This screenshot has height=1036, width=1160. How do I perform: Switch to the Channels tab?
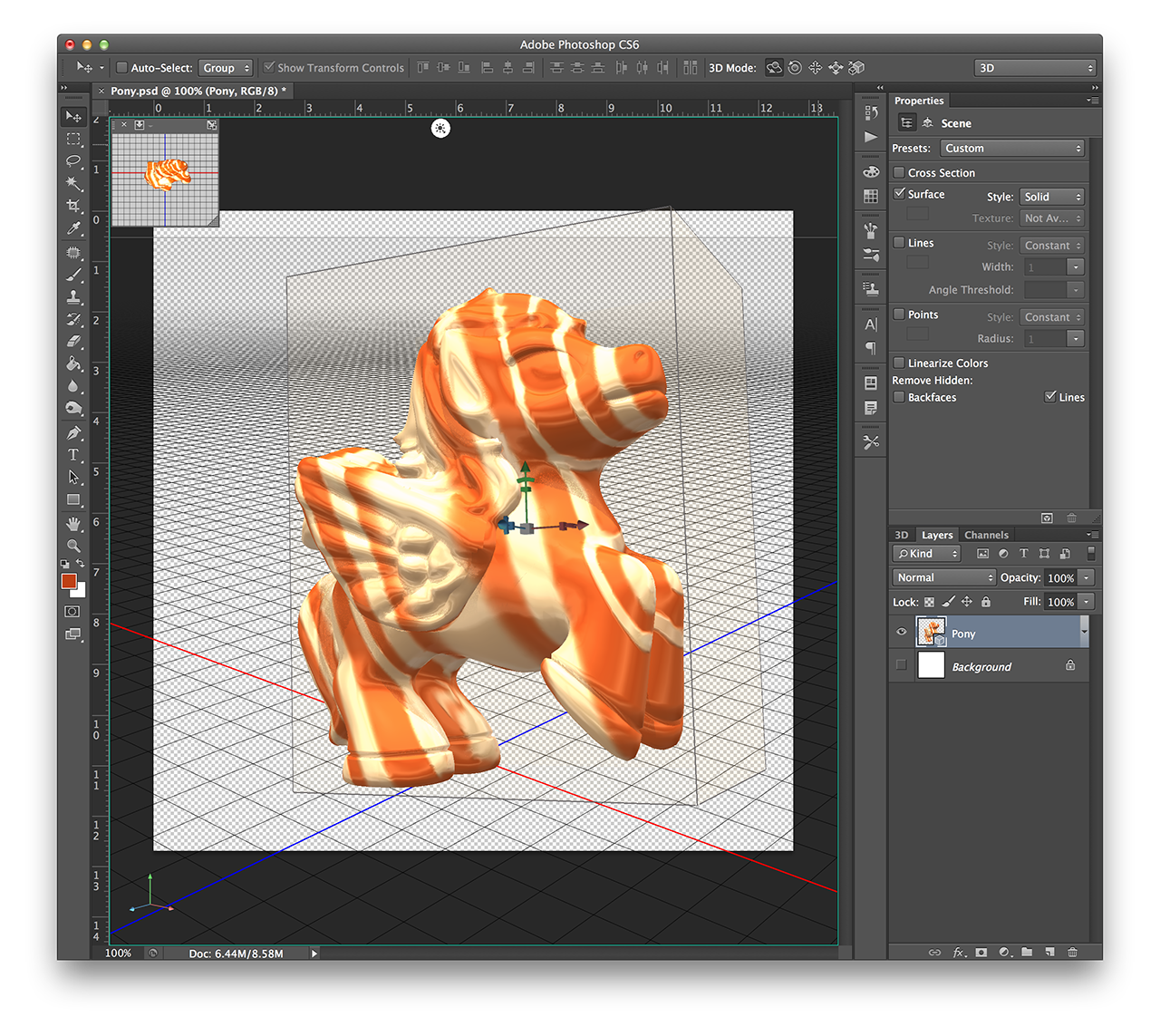(x=986, y=535)
